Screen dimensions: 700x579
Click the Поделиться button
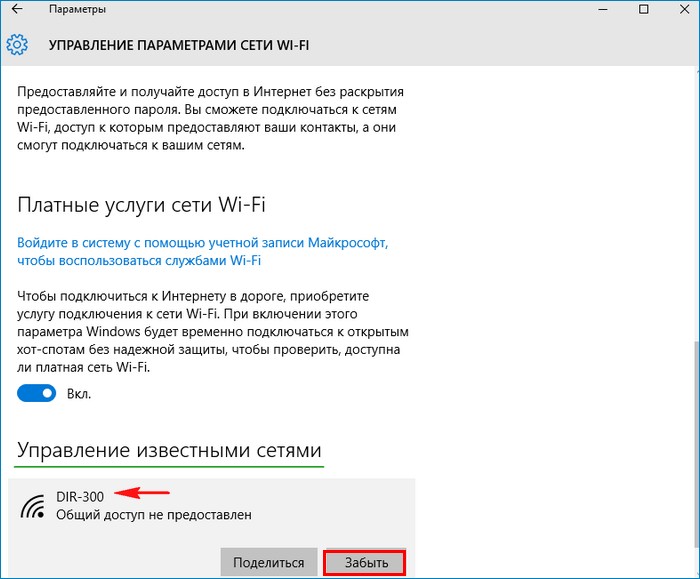269,562
